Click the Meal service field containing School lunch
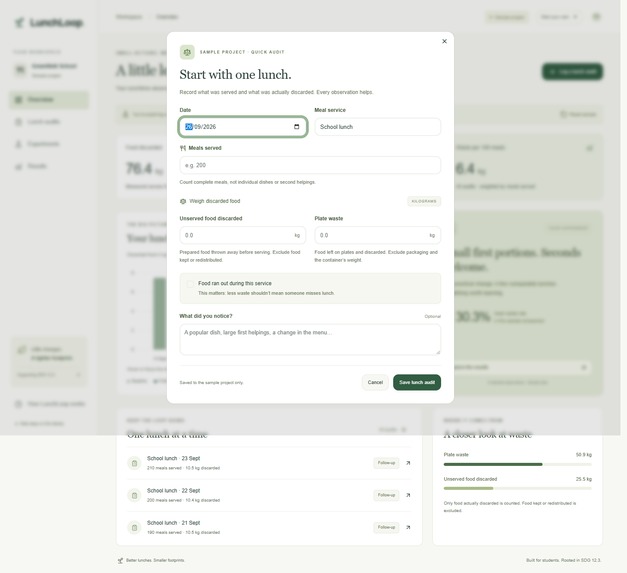 pos(377,127)
